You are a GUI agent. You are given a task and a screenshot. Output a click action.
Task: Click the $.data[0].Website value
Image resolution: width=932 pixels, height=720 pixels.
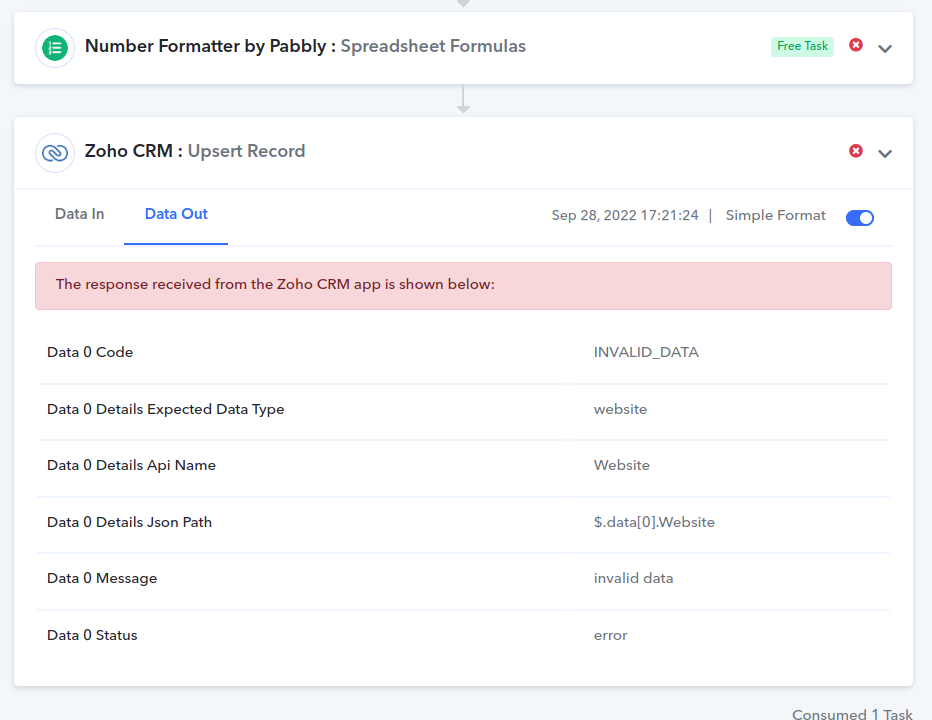click(654, 522)
